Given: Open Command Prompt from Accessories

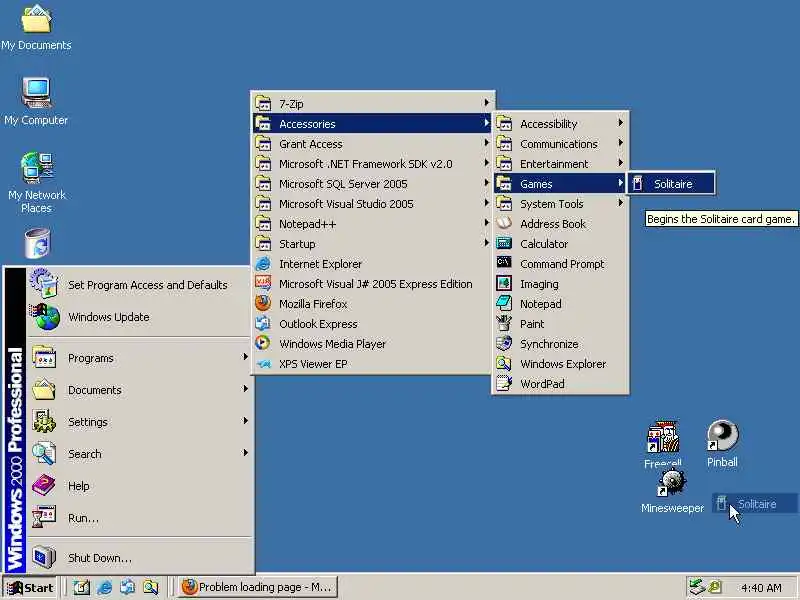Looking at the screenshot, I should pos(560,264).
